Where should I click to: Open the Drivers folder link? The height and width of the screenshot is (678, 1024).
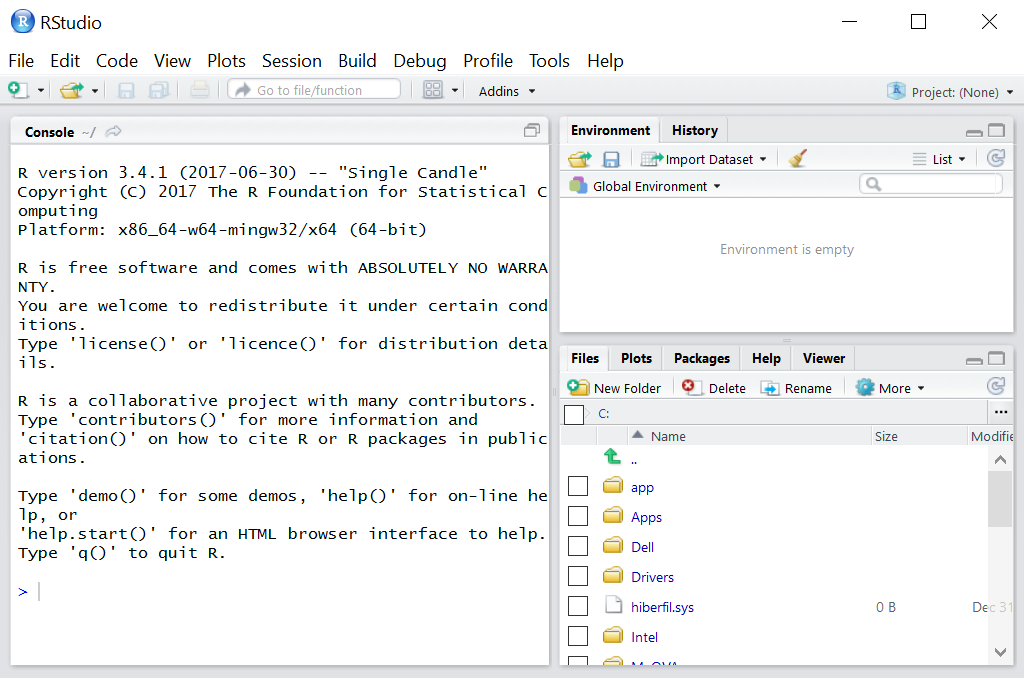pos(651,577)
